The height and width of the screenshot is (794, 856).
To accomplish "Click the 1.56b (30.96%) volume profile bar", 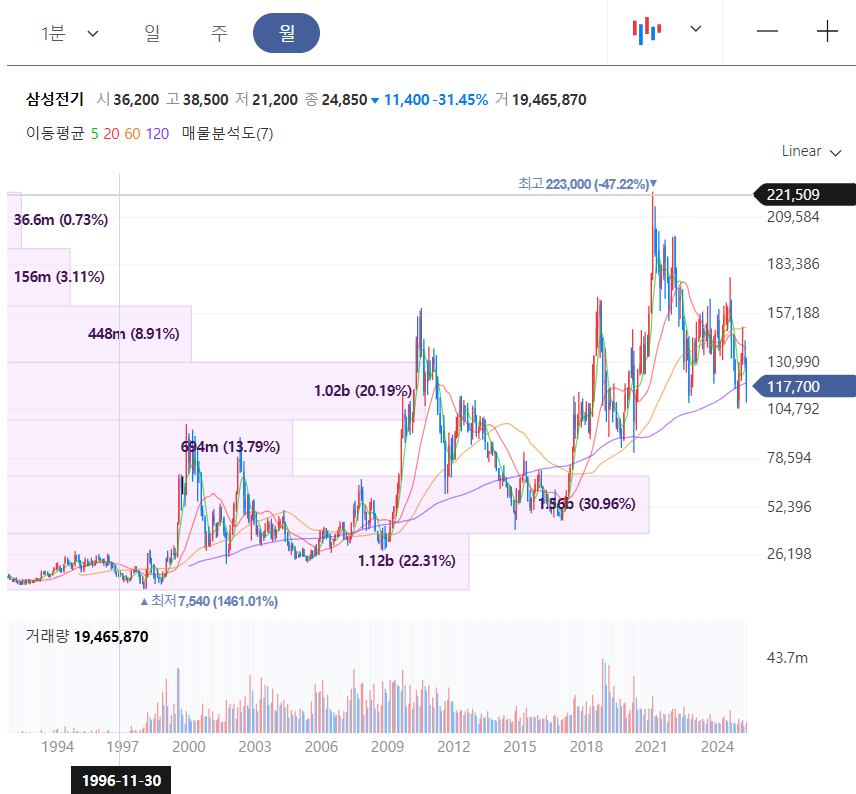I will click(328, 504).
